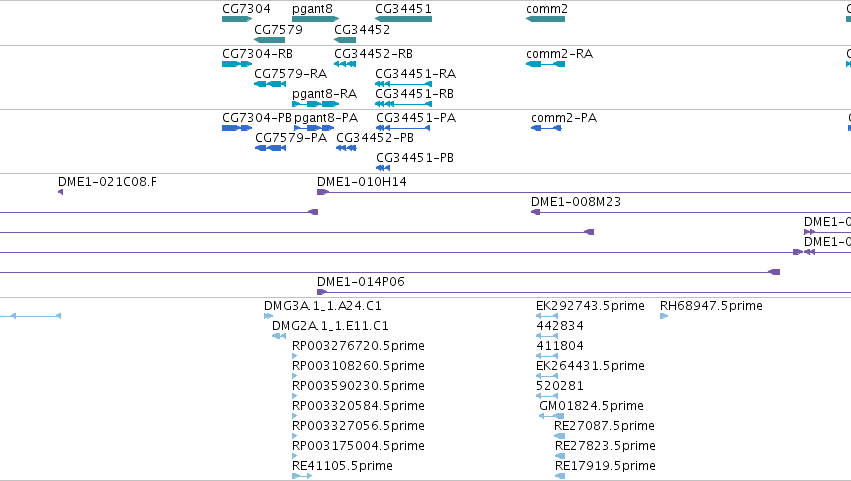
Task: Click the RP003327056.5prime EST label
Action: coord(358,426)
